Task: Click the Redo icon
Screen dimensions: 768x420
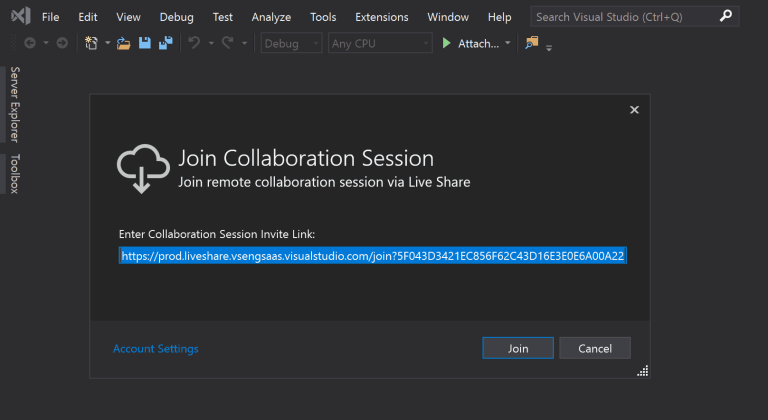Action: (x=227, y=43)
